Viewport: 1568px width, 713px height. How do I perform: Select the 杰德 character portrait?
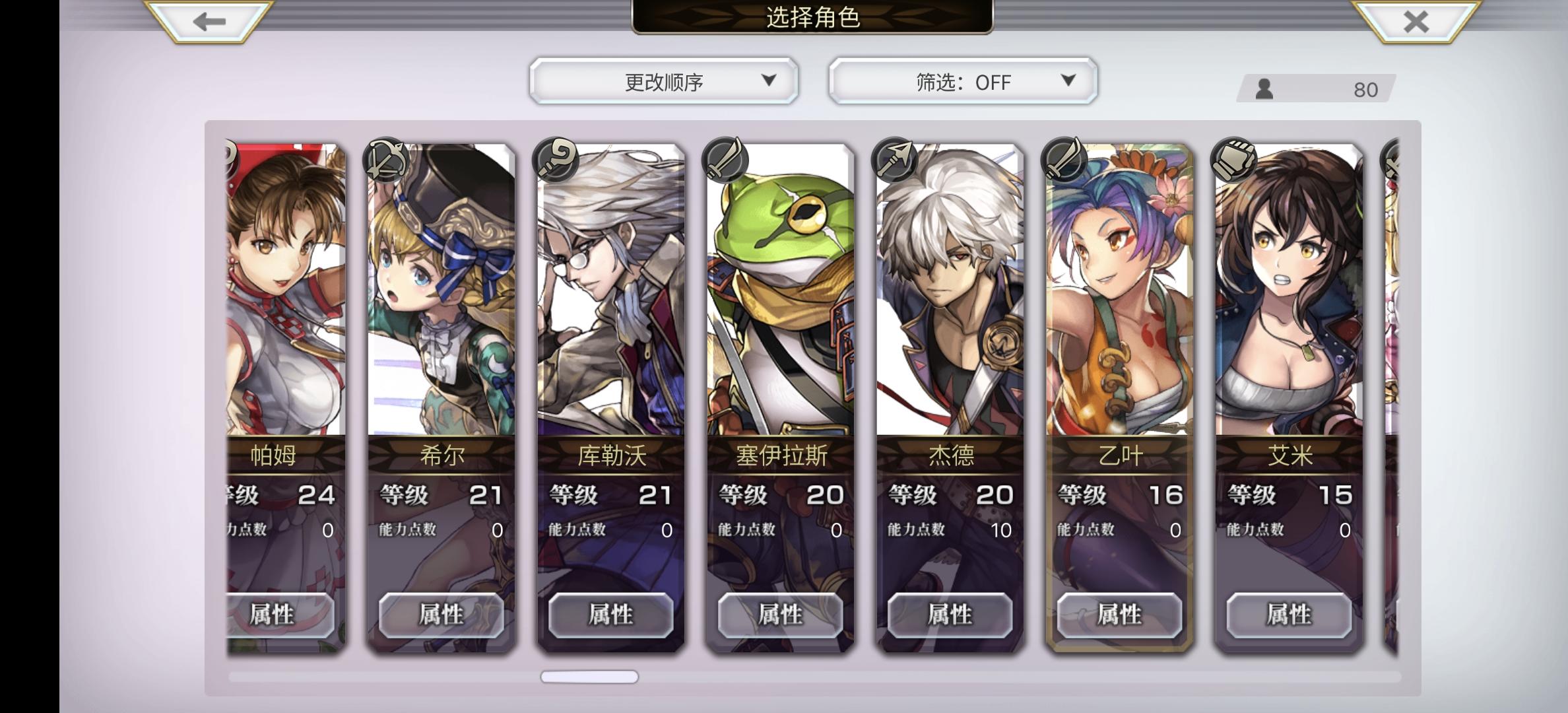click(950, 290)
